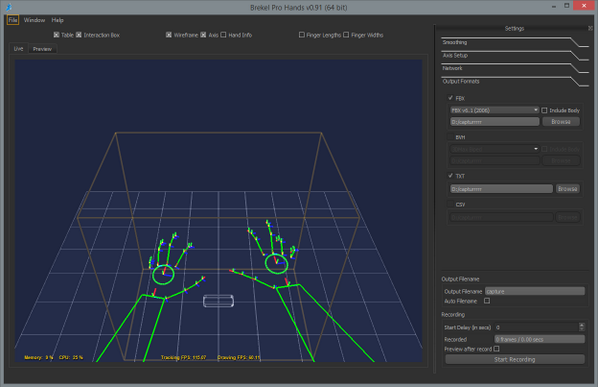Click the Tracking FPS status text
Image resolution: width=598 pixels, height=387 pixels.
tap(183, 357)
